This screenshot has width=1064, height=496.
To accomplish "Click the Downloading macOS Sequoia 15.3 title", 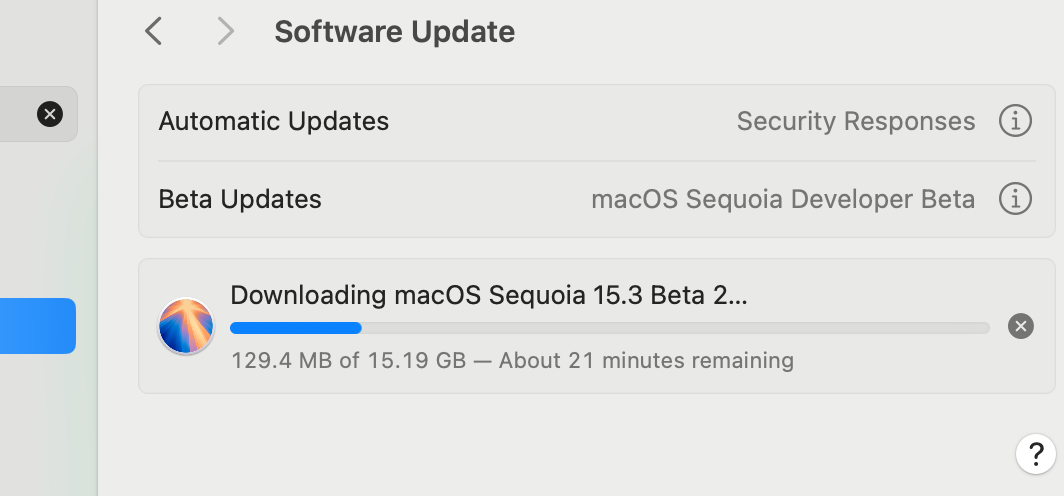I will [x=488, y=296].
